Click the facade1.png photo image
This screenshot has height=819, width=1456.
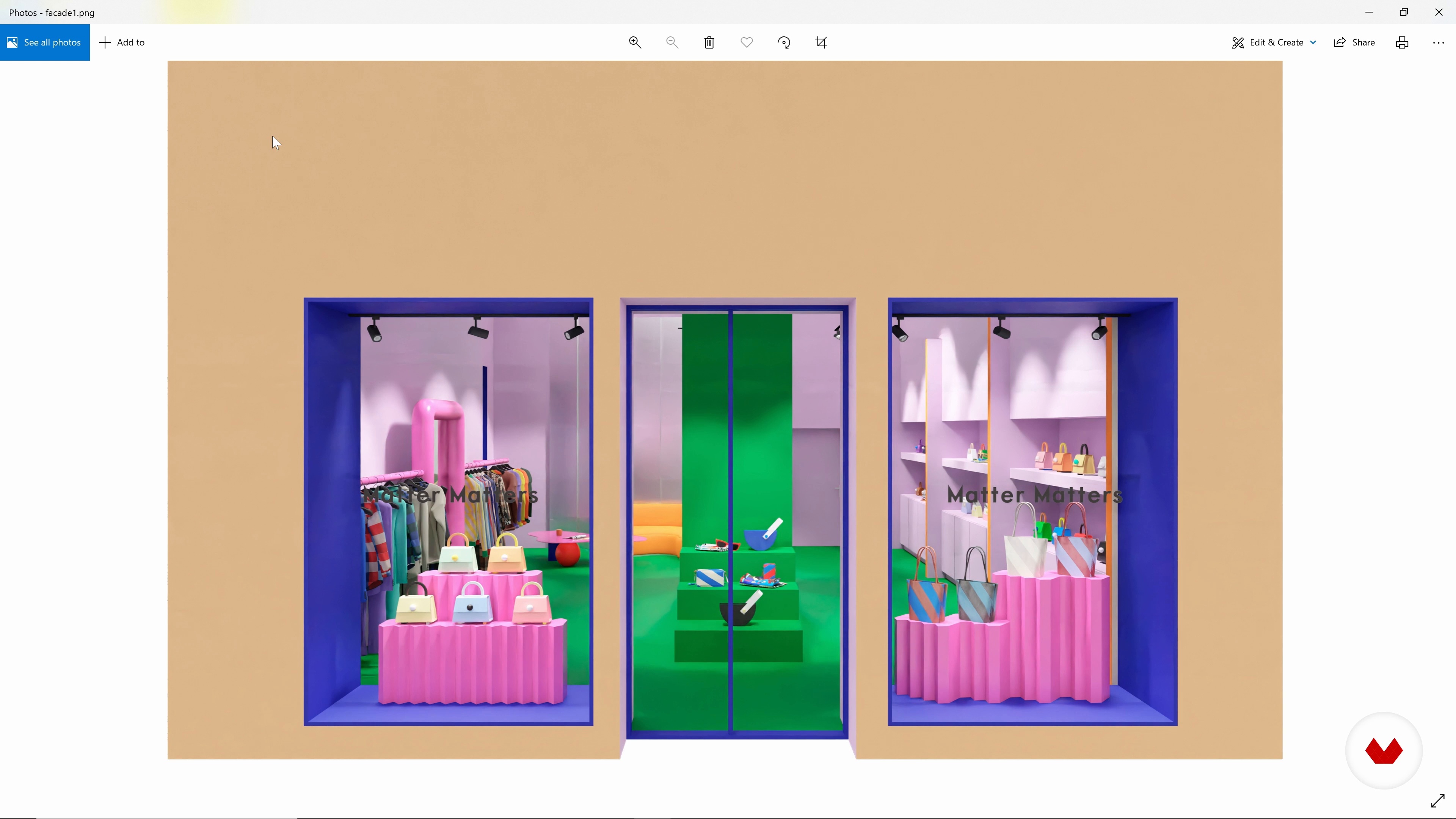(725, 410)
